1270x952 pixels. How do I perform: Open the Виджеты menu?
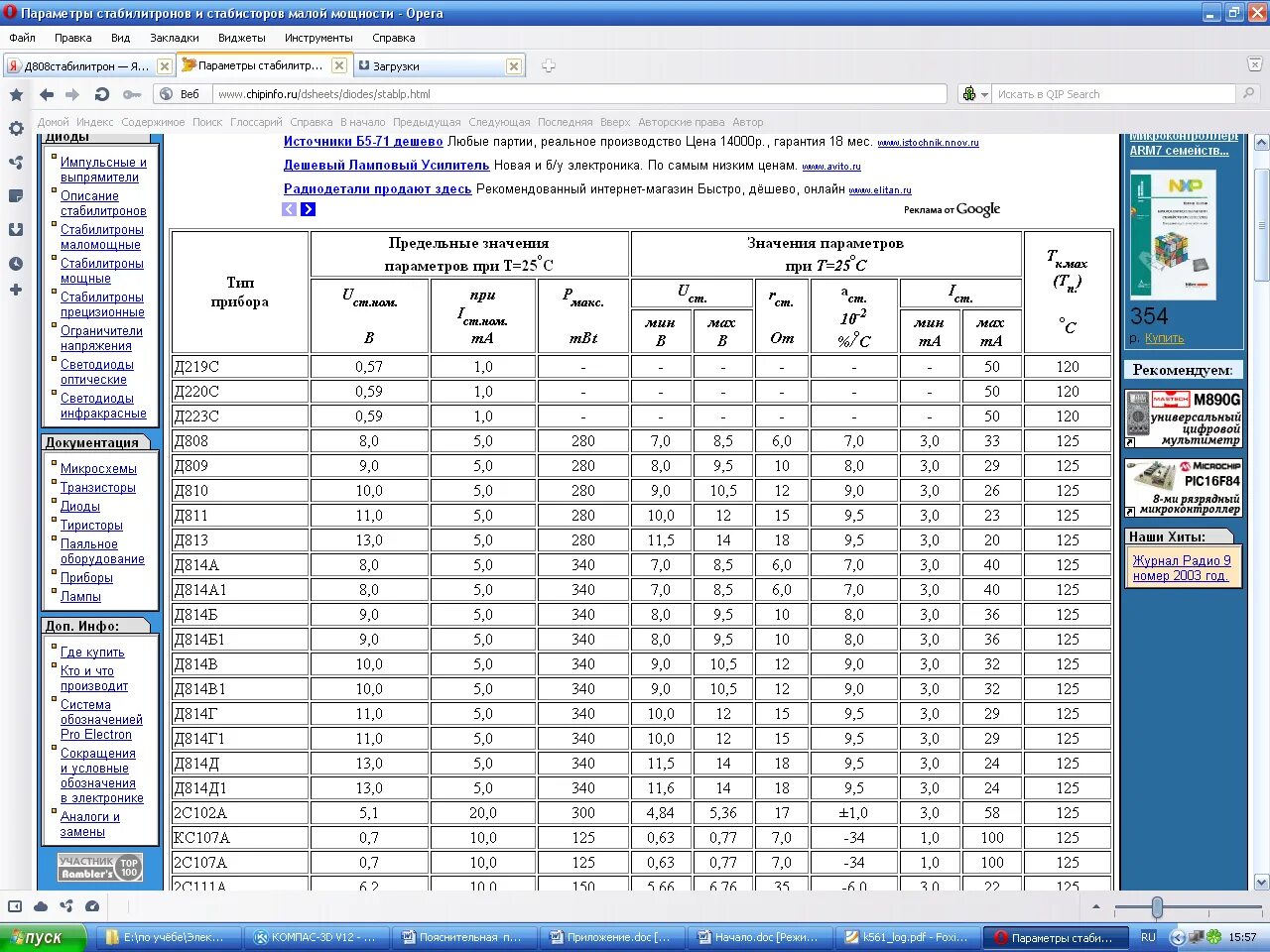tap(242, 38)
